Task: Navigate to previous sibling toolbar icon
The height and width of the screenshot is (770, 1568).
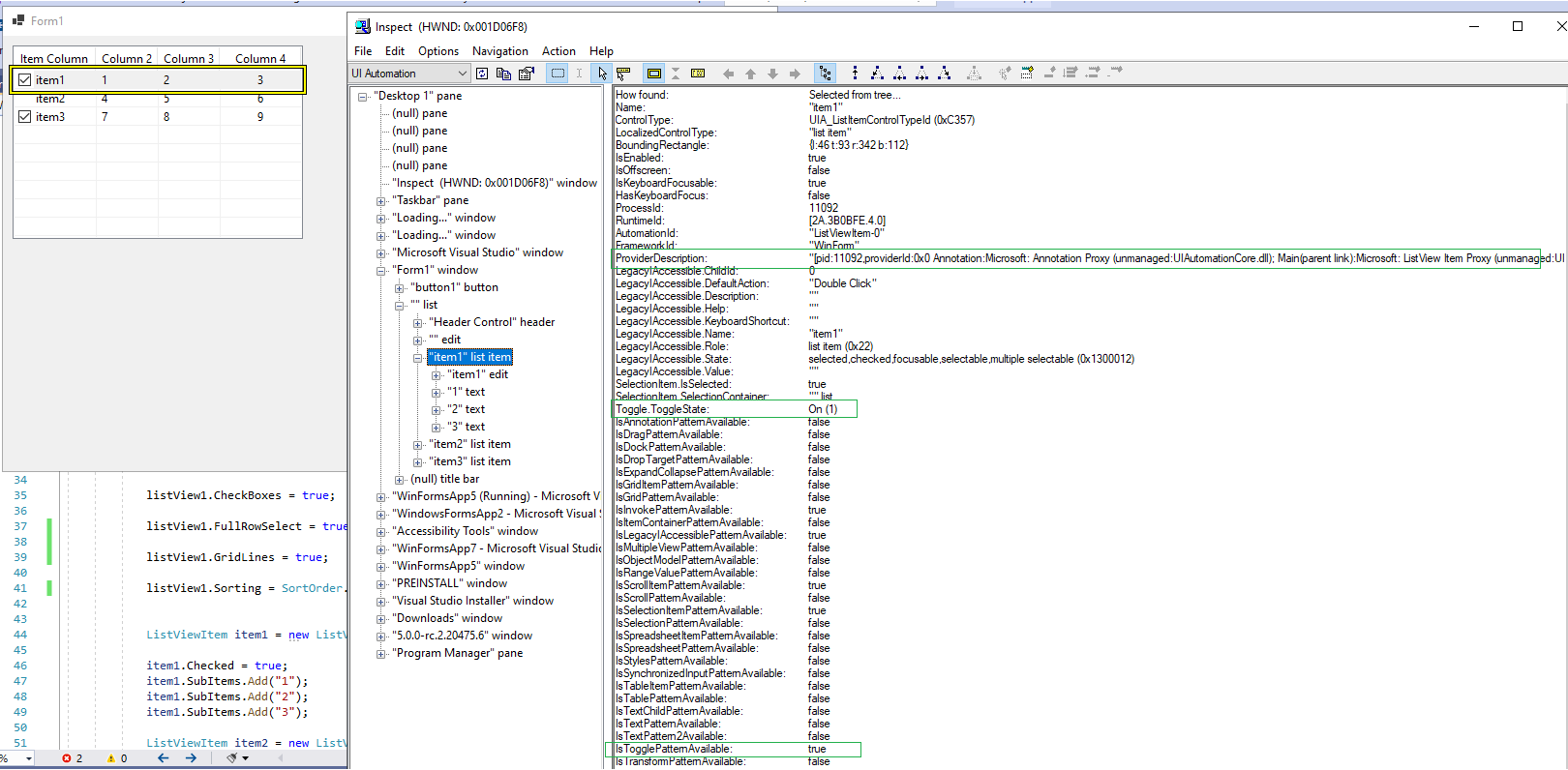Action: (900, 74)
